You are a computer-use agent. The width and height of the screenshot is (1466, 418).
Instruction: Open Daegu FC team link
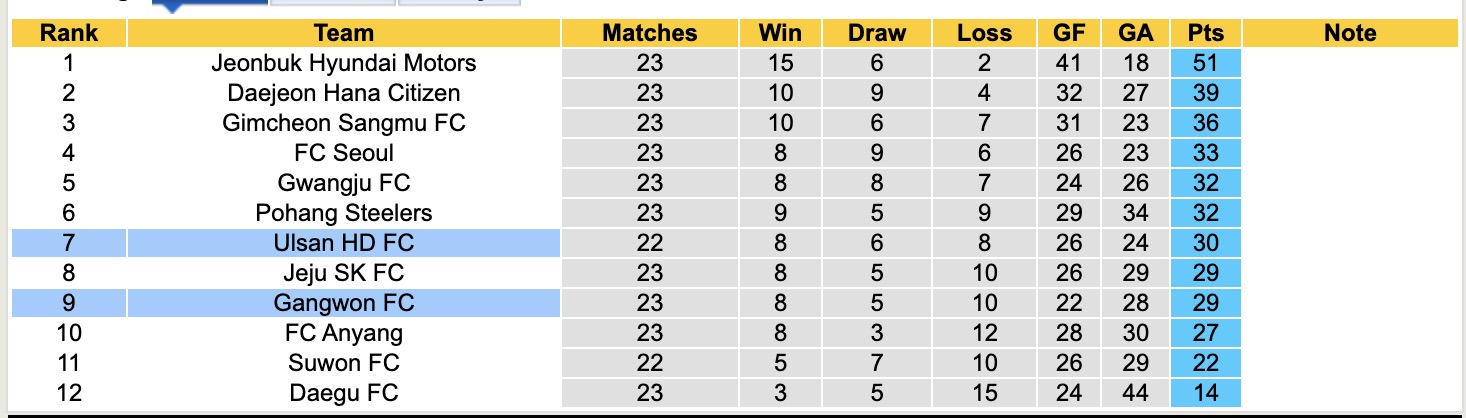coord(343,393)
